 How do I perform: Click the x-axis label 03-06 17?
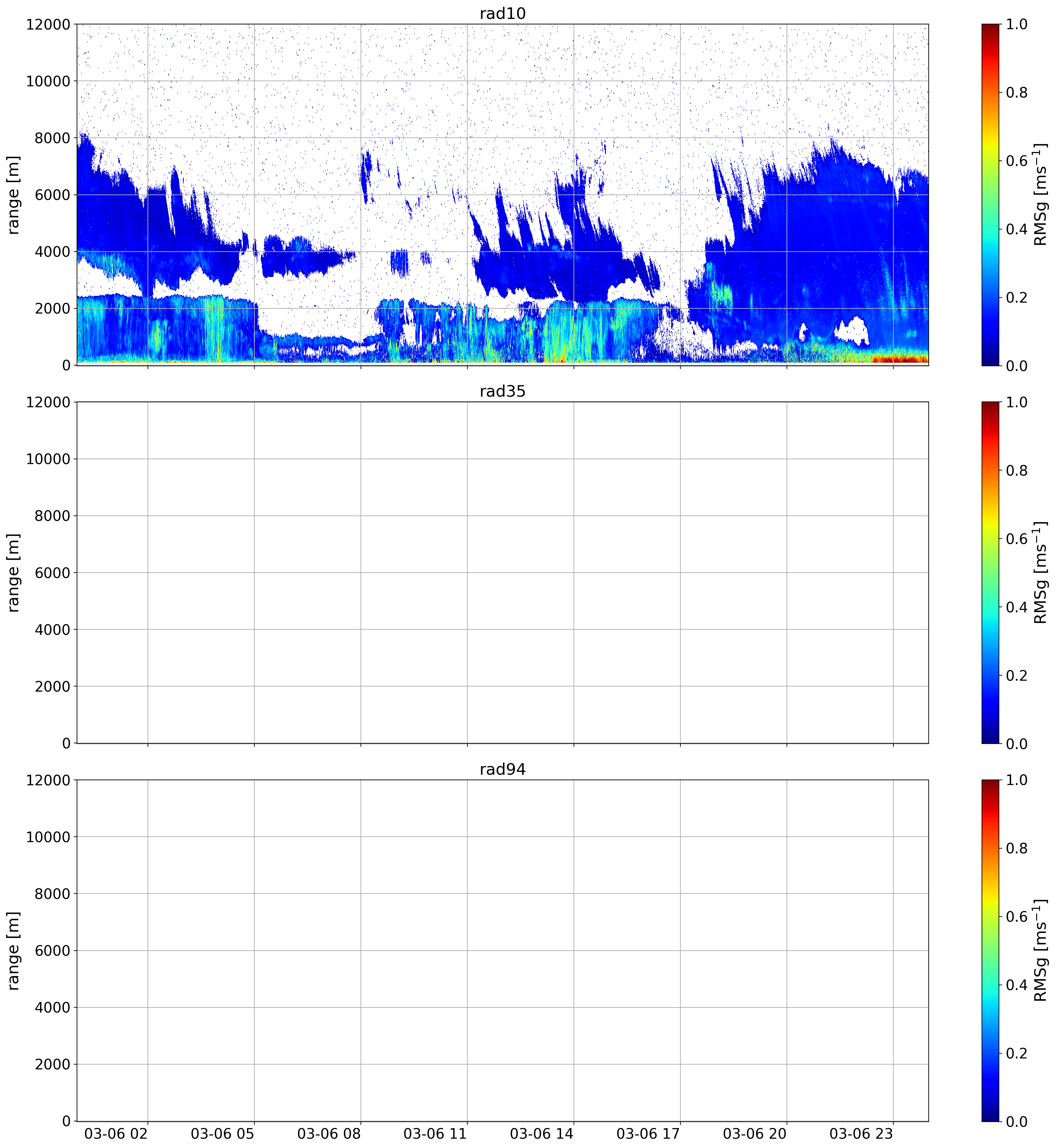(648, 1134)
